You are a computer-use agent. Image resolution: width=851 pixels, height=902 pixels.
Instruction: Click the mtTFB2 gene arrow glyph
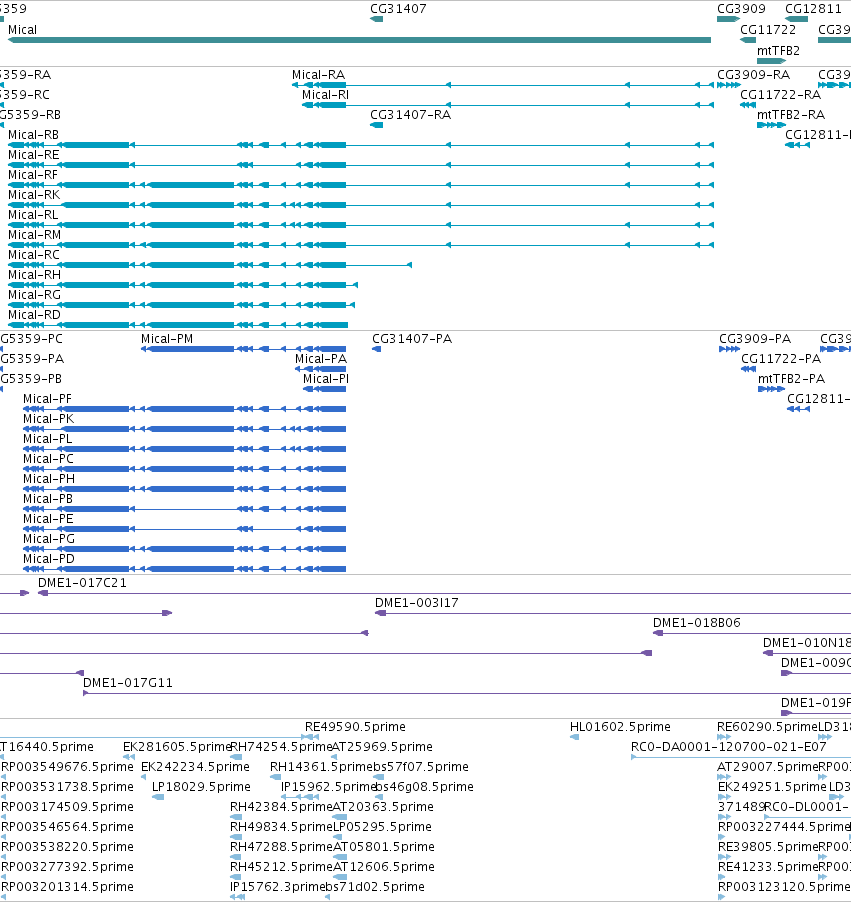click(772, 61)
